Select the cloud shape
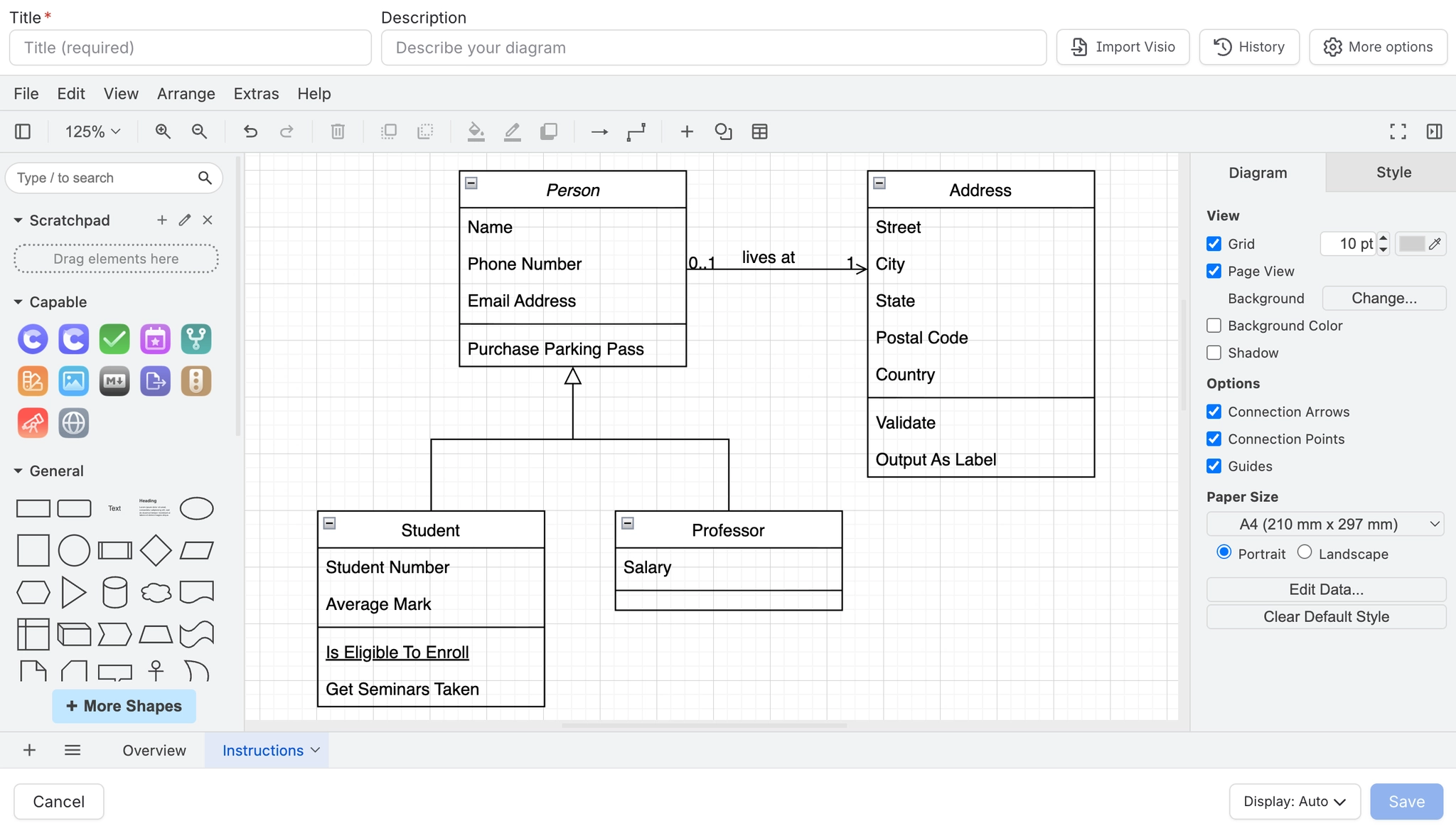The image size is (1456, 831). (x=156, y=592)
